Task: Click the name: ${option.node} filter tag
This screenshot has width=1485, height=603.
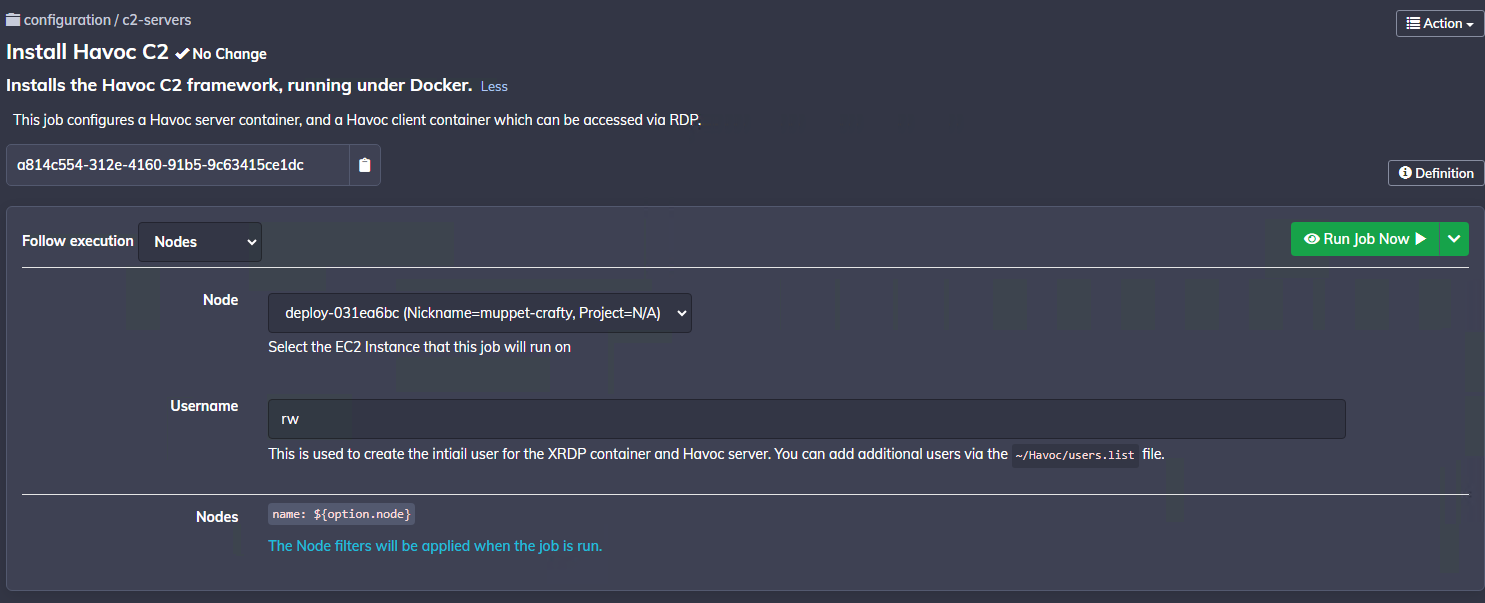Action: pyautogui.click(x=342, y=514)
